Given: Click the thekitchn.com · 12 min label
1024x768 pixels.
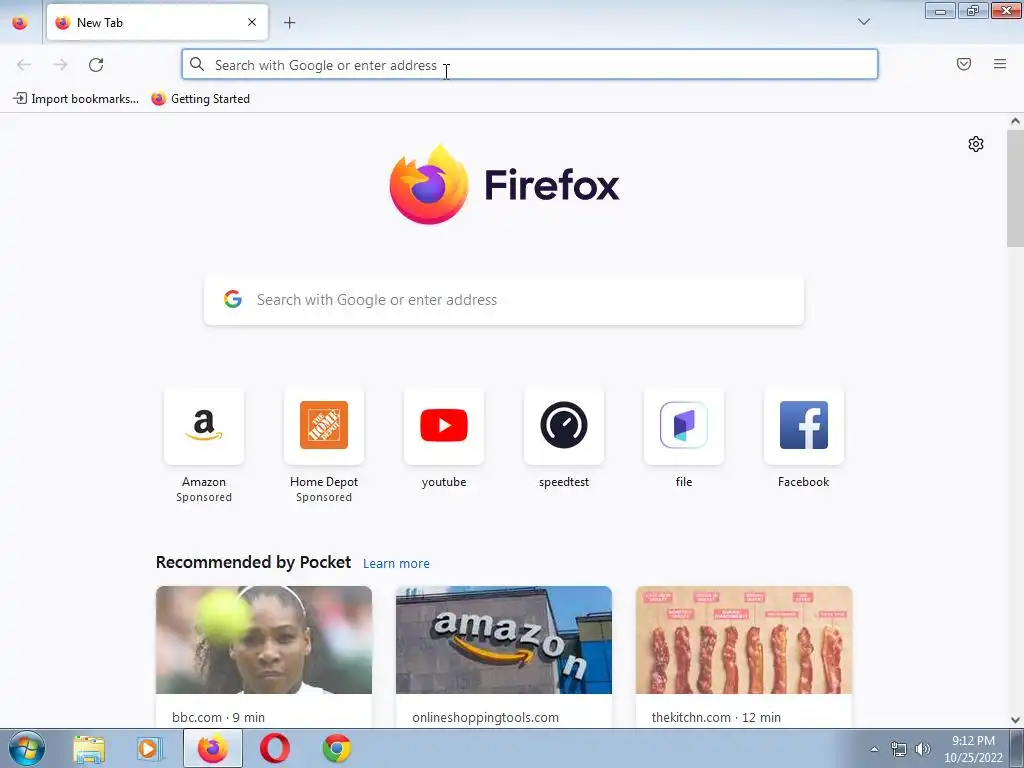Looking at the screenshot, I should point(716,717).
